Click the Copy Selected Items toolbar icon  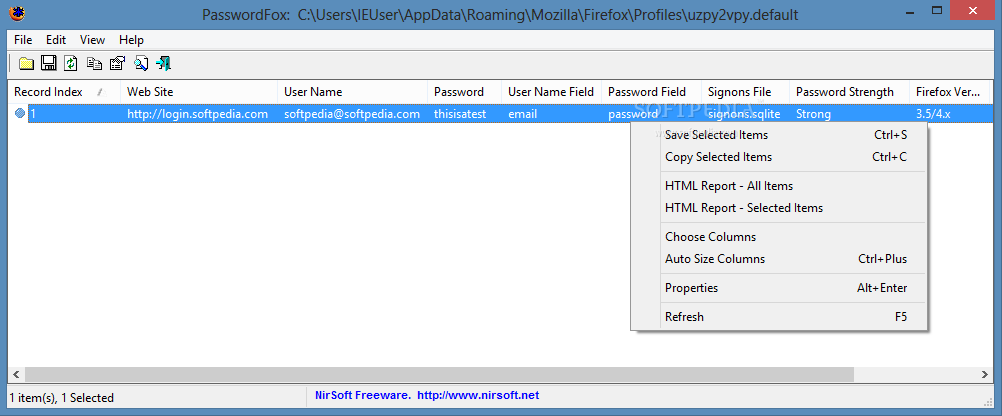coord(95,63)
